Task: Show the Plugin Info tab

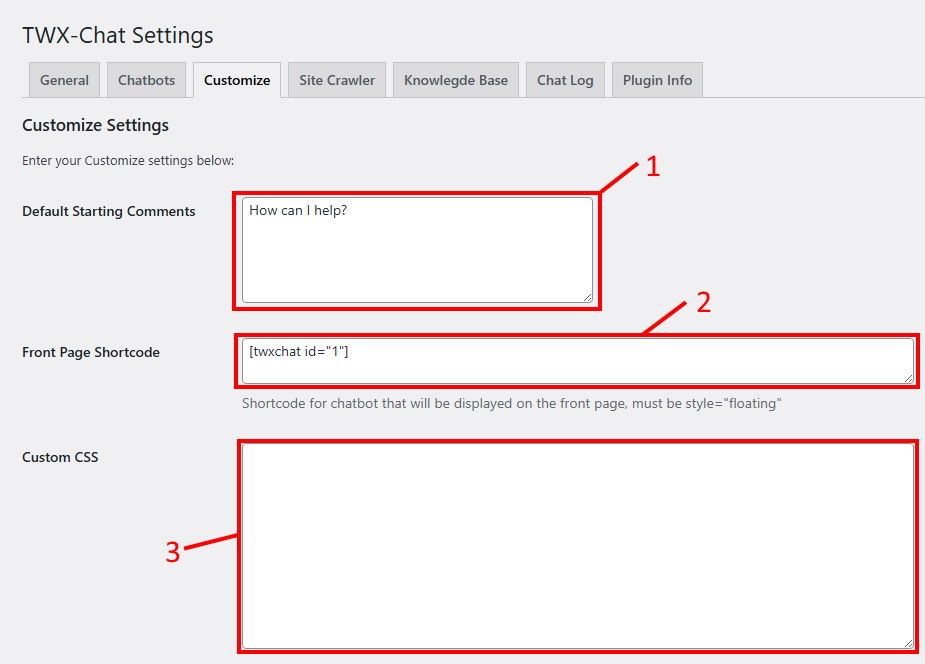Action: [657, 80]
